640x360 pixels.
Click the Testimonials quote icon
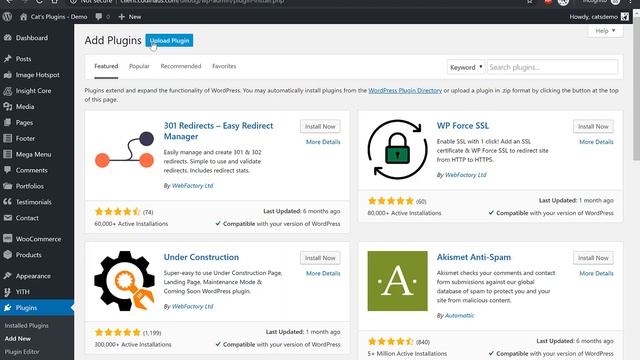pos(8,202)
